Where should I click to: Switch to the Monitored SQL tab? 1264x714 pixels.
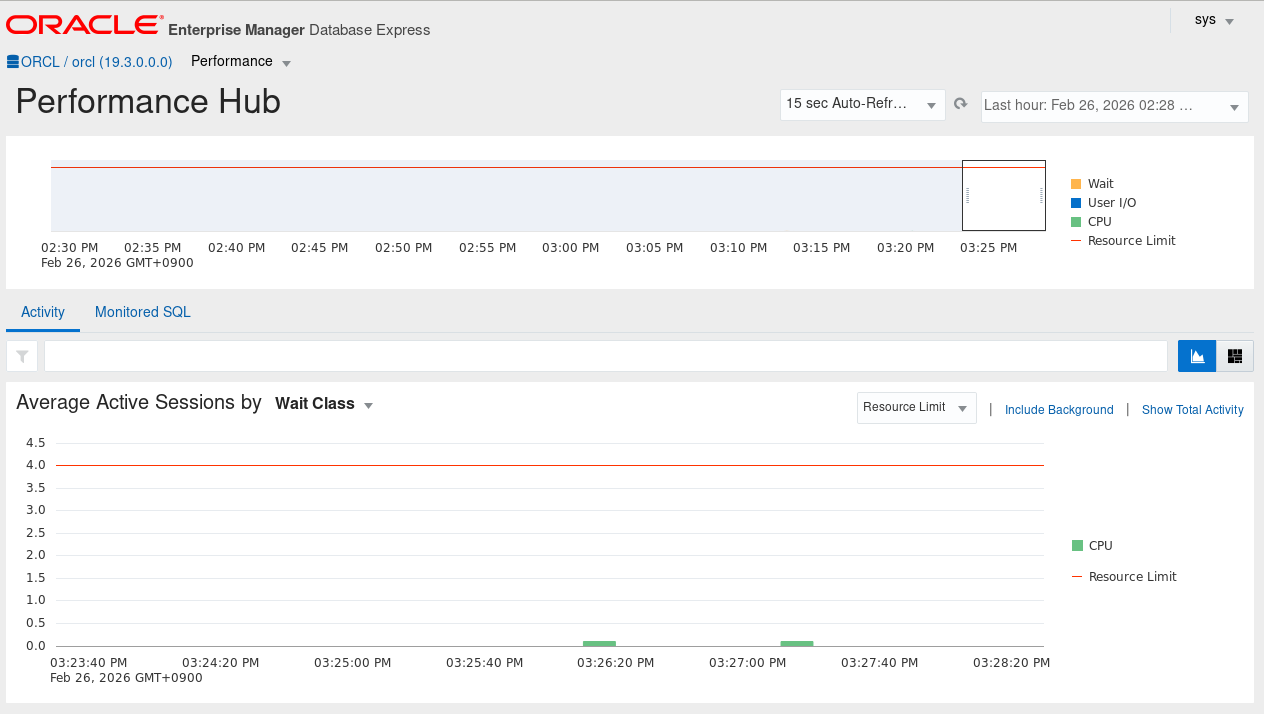(x=143, y=313)
